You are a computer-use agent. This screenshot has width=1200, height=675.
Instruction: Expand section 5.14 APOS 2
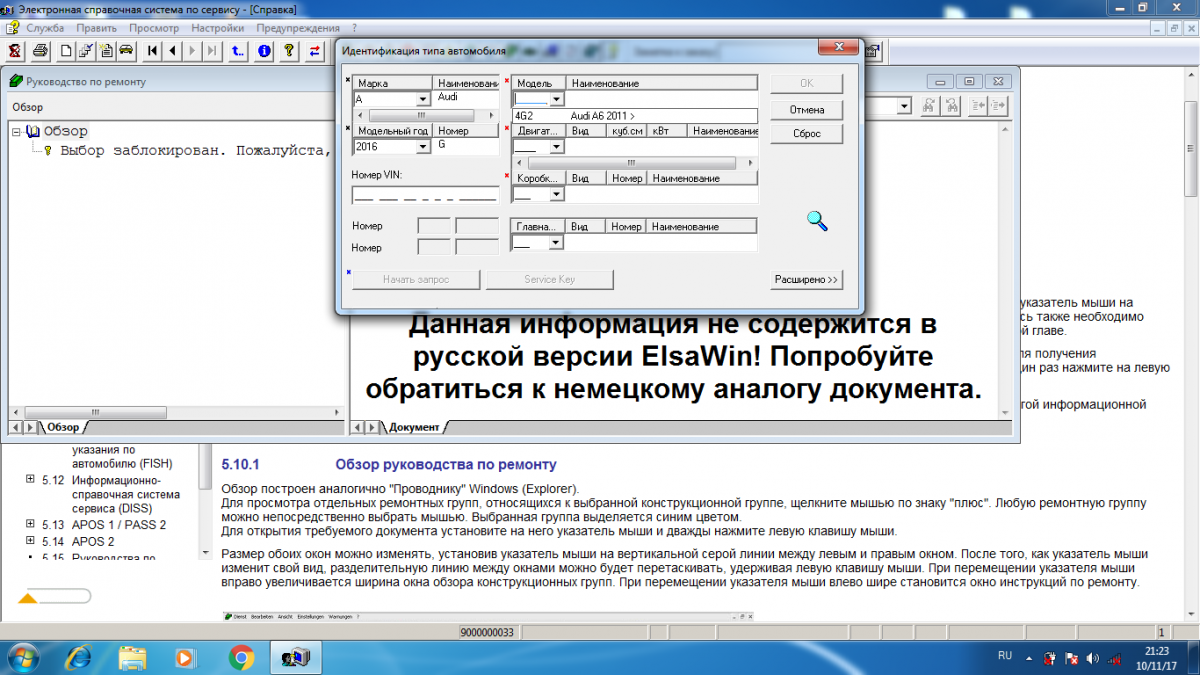click(x=31, y=541)
